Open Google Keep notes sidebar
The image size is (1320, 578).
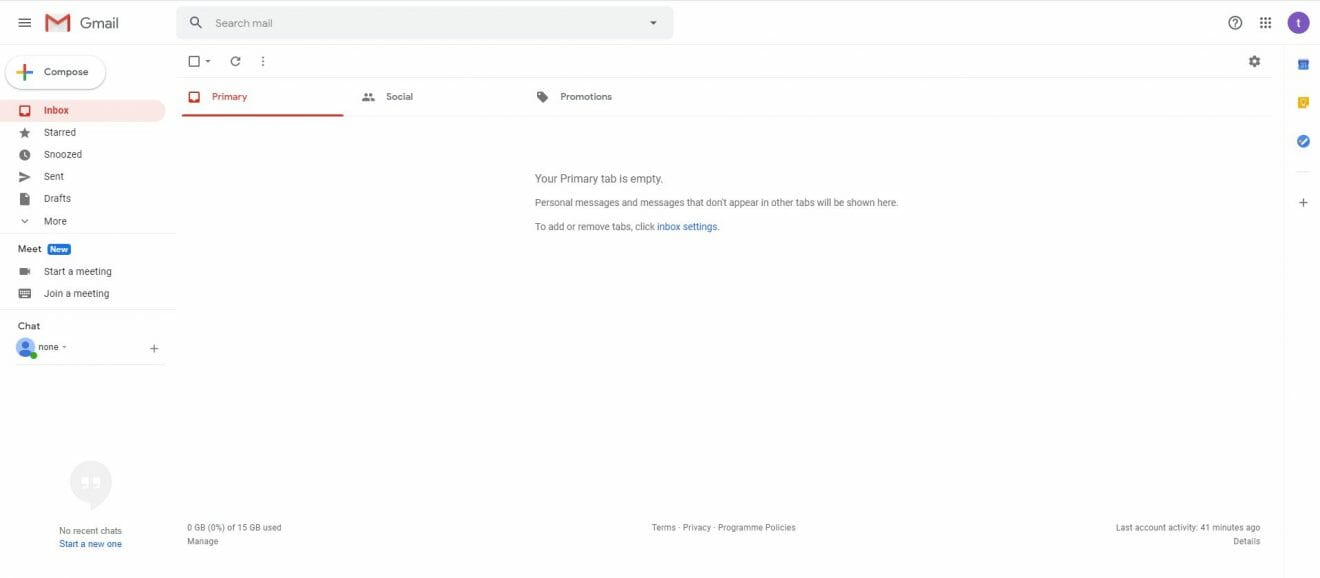(1303, 102)
